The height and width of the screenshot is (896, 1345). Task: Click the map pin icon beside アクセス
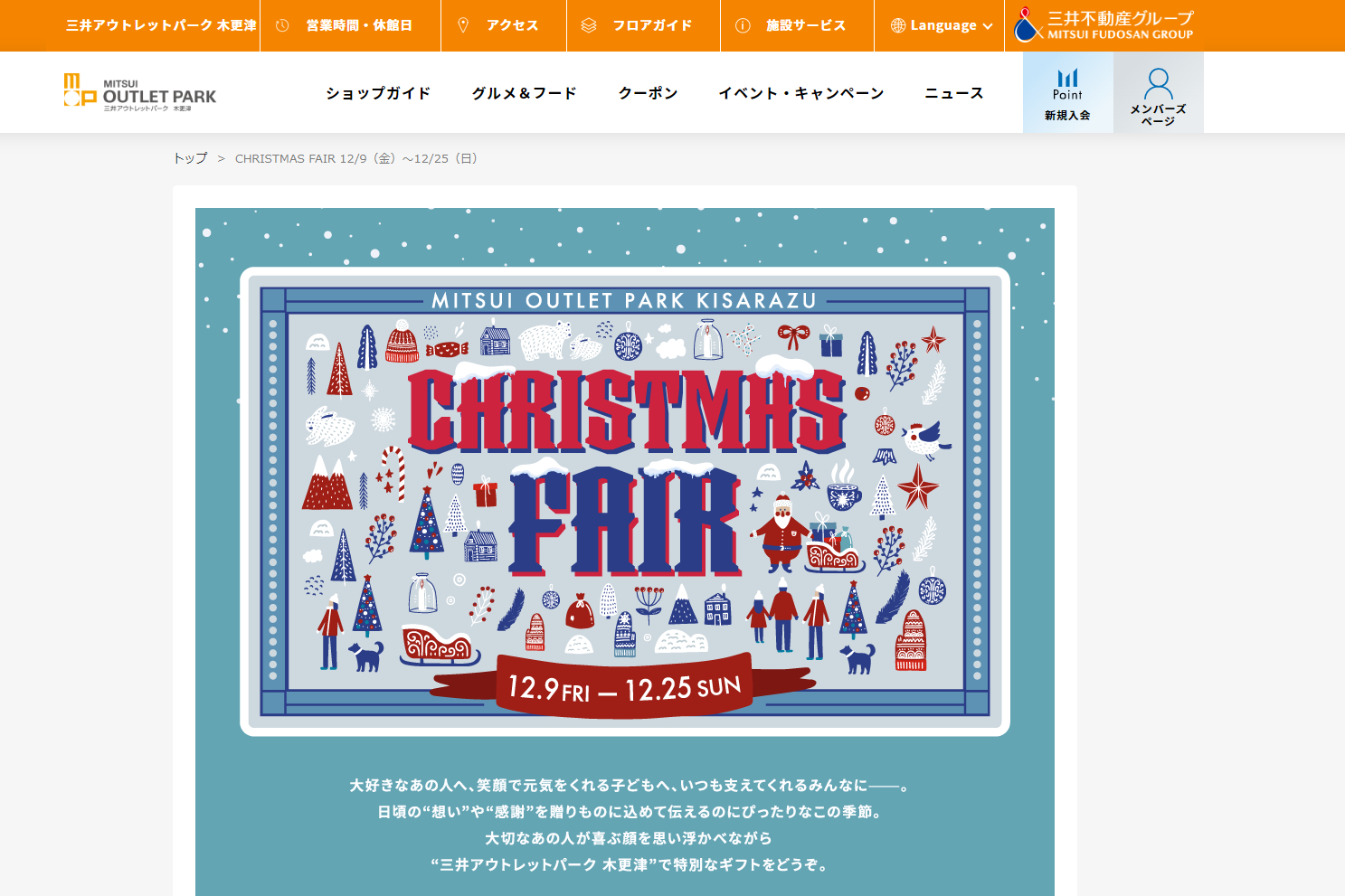[463, 25]
